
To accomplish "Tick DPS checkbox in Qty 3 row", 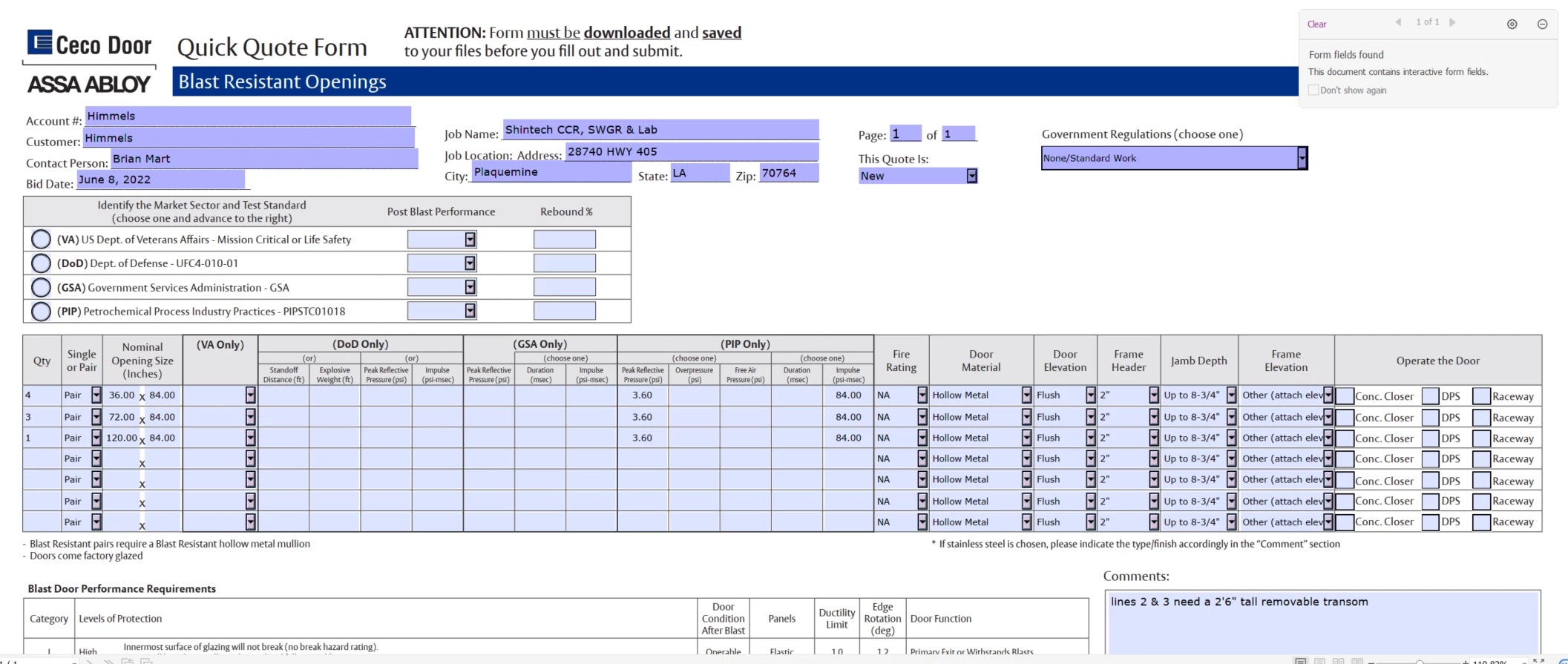I will point(1430,418).
